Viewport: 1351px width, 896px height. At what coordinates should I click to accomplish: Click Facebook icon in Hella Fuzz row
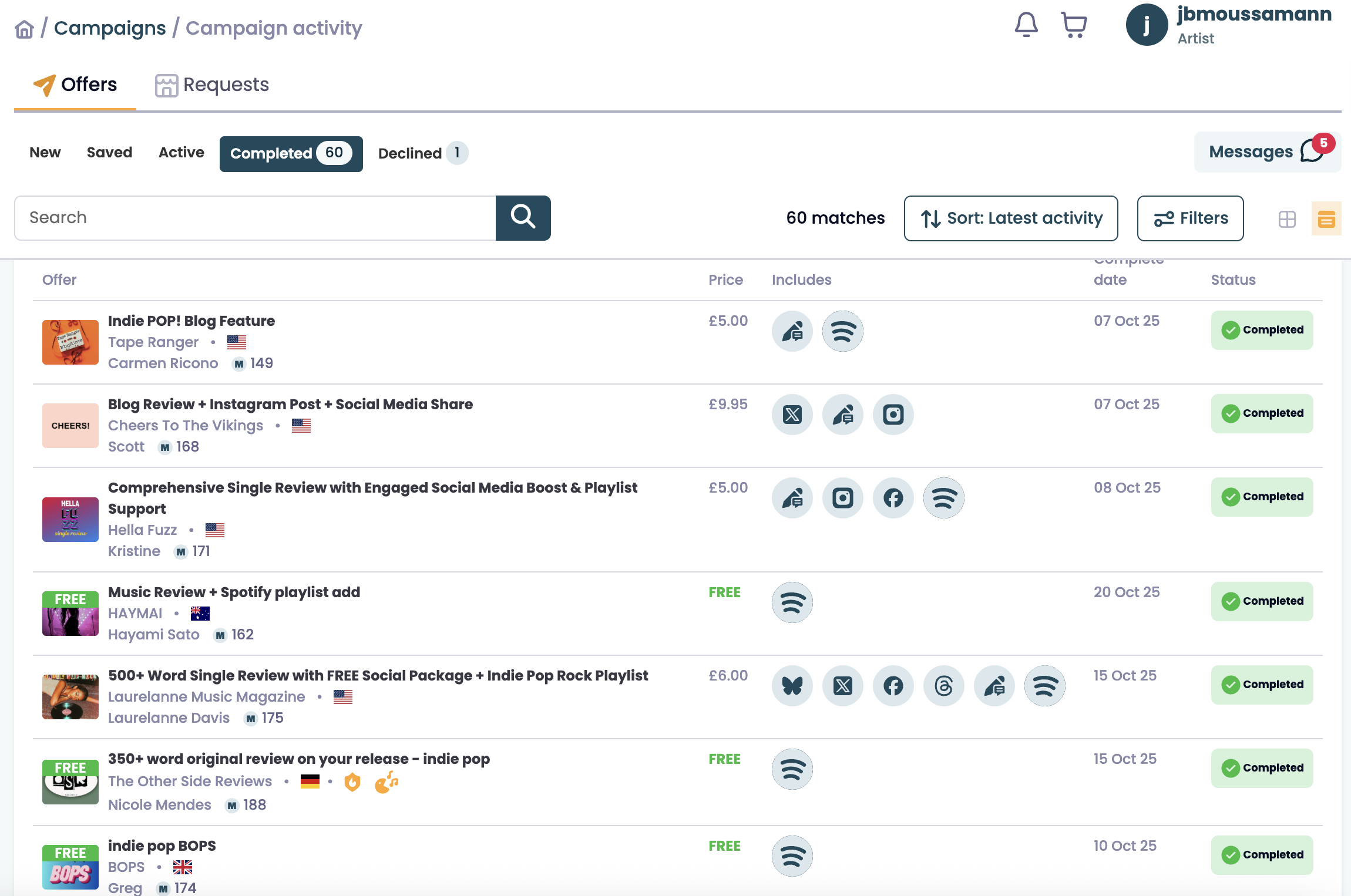click(893, 498)
